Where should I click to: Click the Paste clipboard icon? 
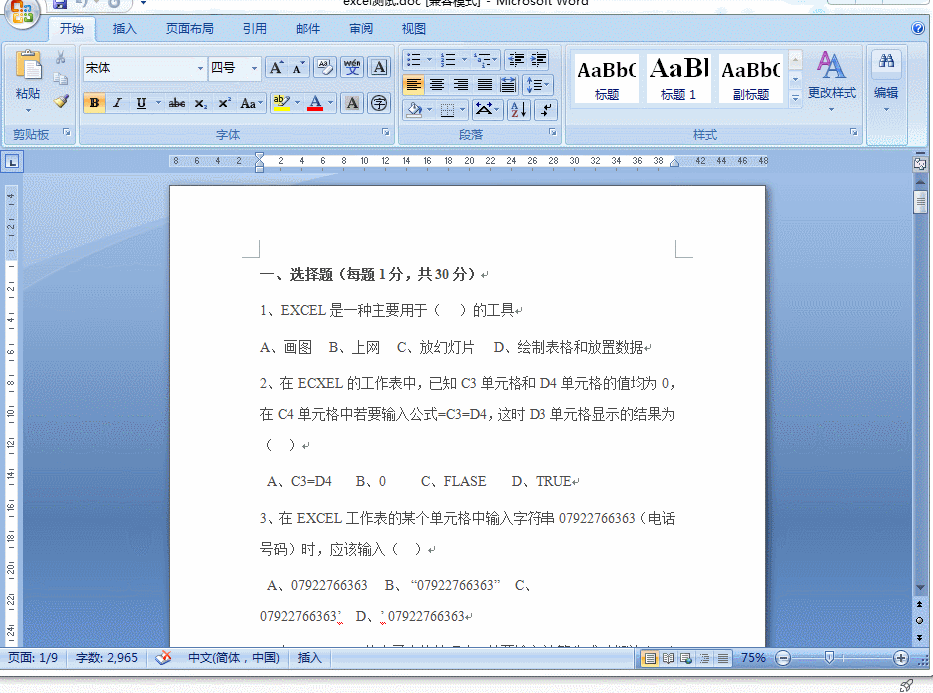[x=28, y=65]
